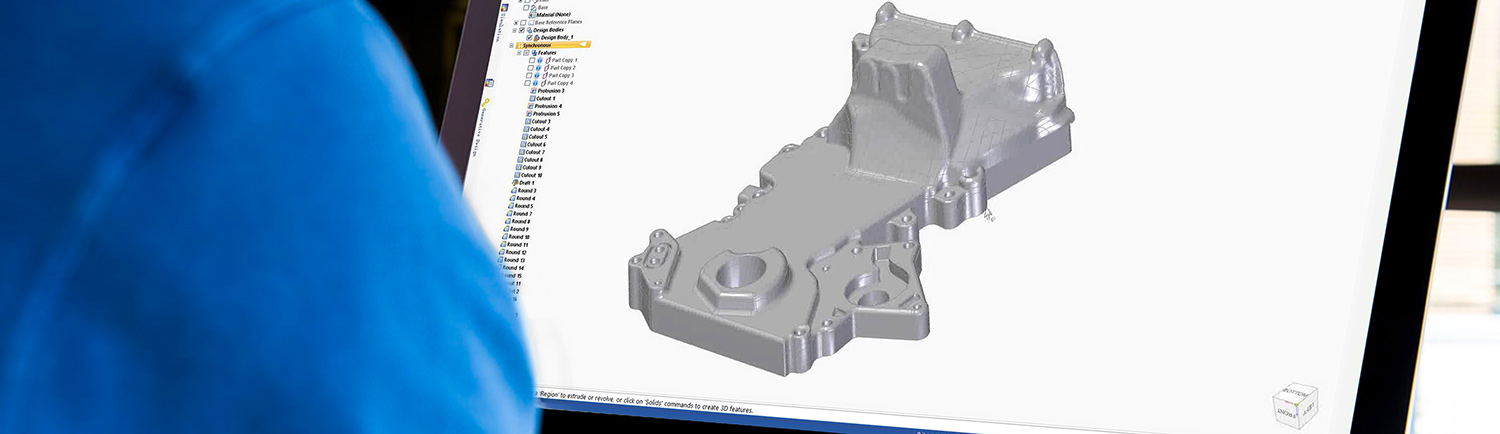Enable the Part Copy 2 checkbox
This screenshot has height=434, width=1500.
point(531,68)
